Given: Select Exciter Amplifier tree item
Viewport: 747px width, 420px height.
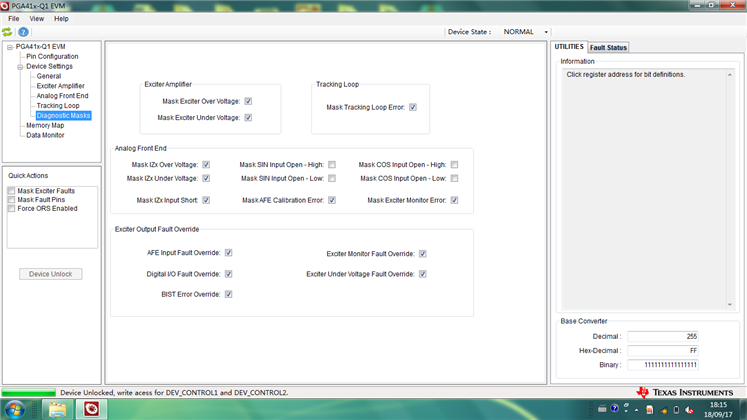Looking at the screenshot, I should pos(61,86).
